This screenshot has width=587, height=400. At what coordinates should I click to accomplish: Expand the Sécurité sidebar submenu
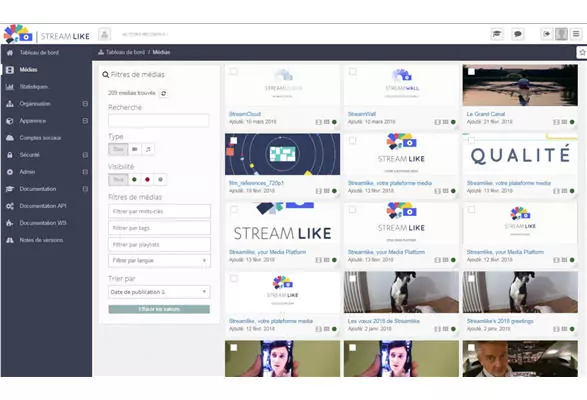(x=85, y=155)
